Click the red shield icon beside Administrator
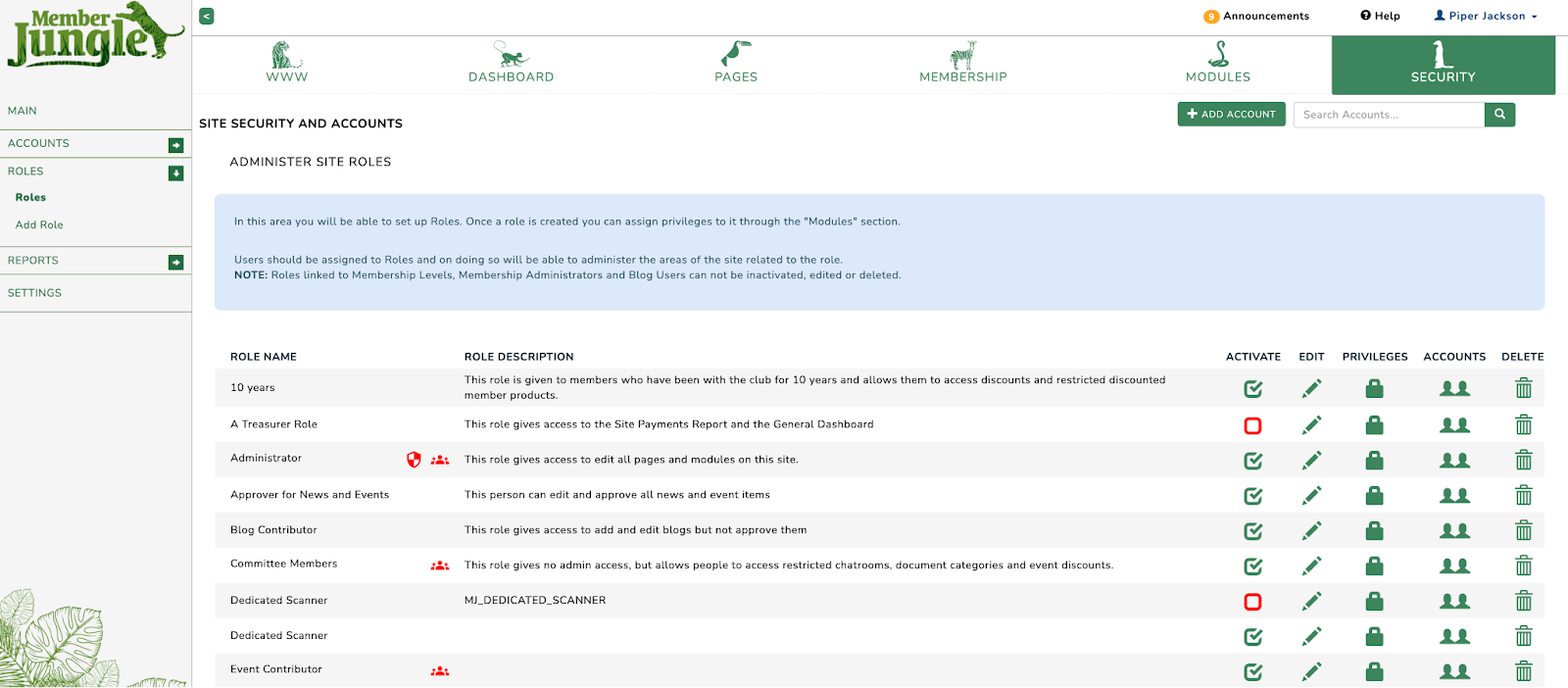1568x688 pixels. point(414,460)
